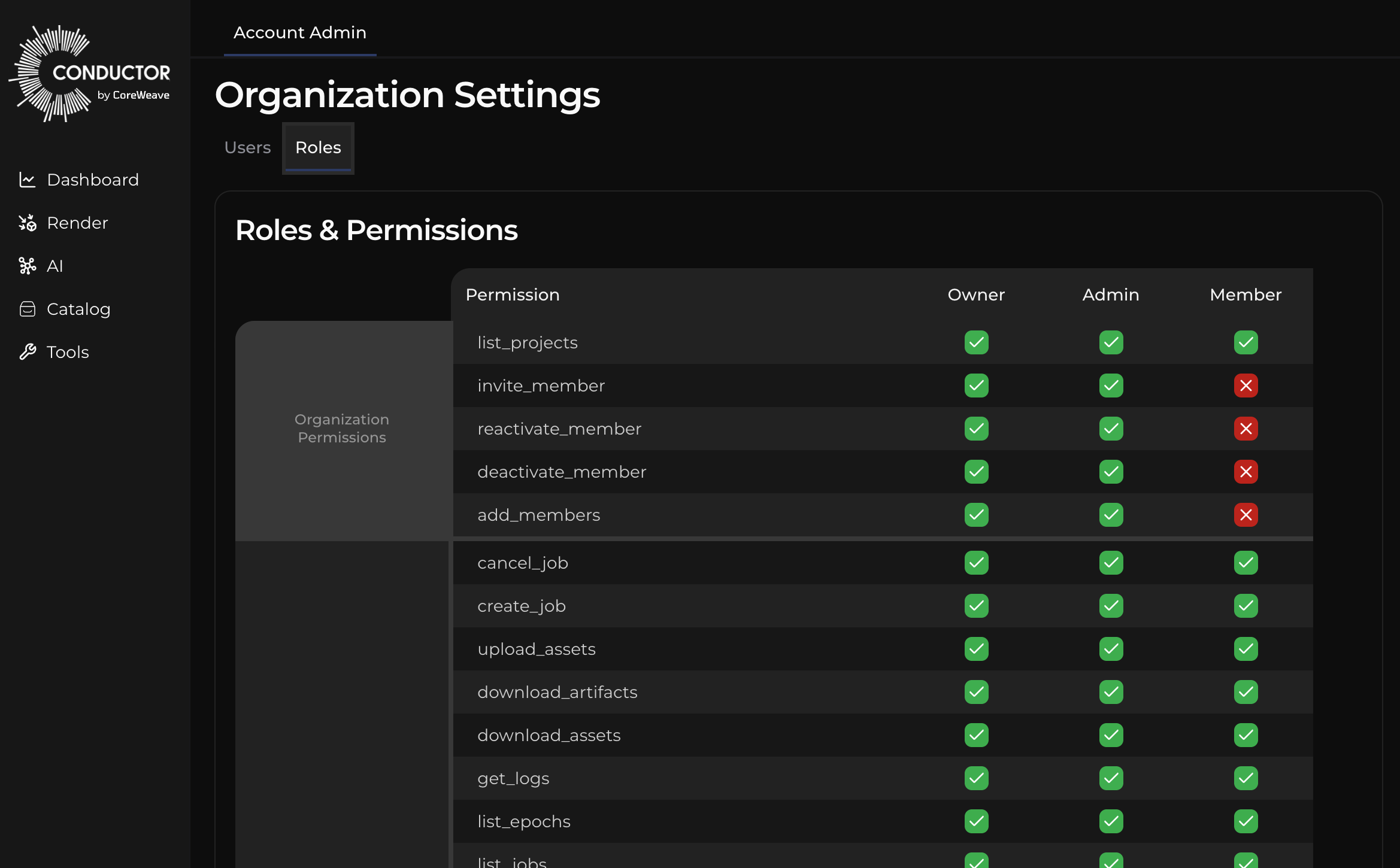The image size is (1400, 868).
Task: Click the Render icon in sidebar
Action: (27, 223)
